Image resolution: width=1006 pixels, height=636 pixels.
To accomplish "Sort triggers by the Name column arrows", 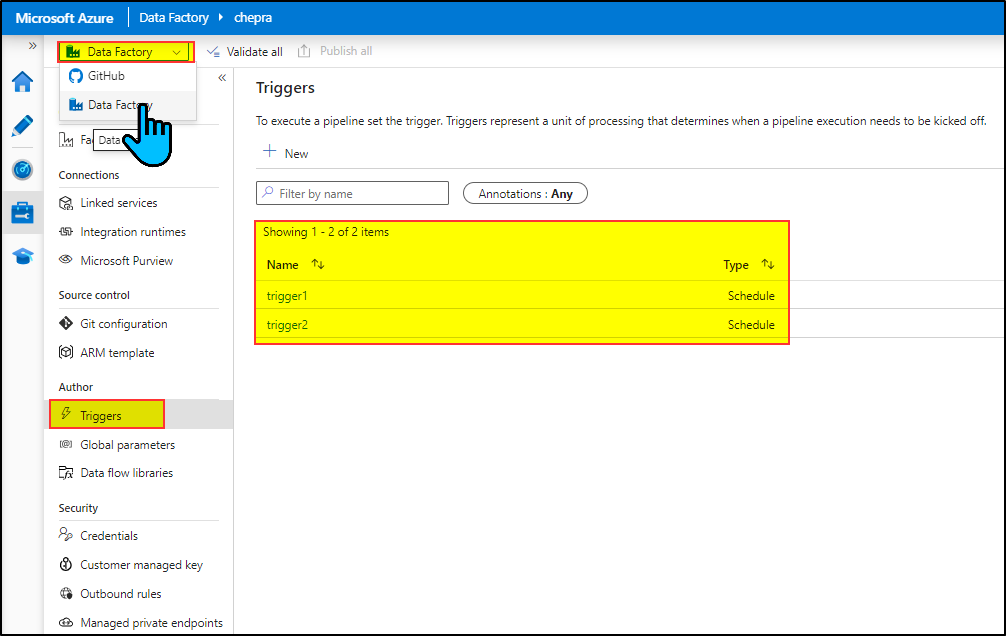I will point(318,264).
